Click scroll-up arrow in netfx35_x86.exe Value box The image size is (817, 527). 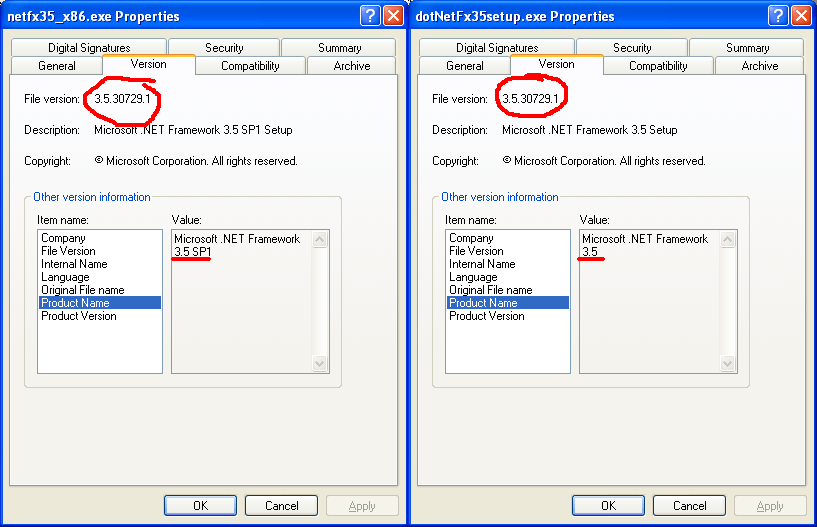[x=319, y=239]
